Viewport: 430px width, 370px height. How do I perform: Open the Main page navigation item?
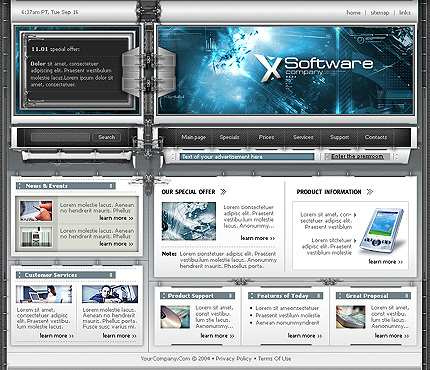(x=194, y=137)
